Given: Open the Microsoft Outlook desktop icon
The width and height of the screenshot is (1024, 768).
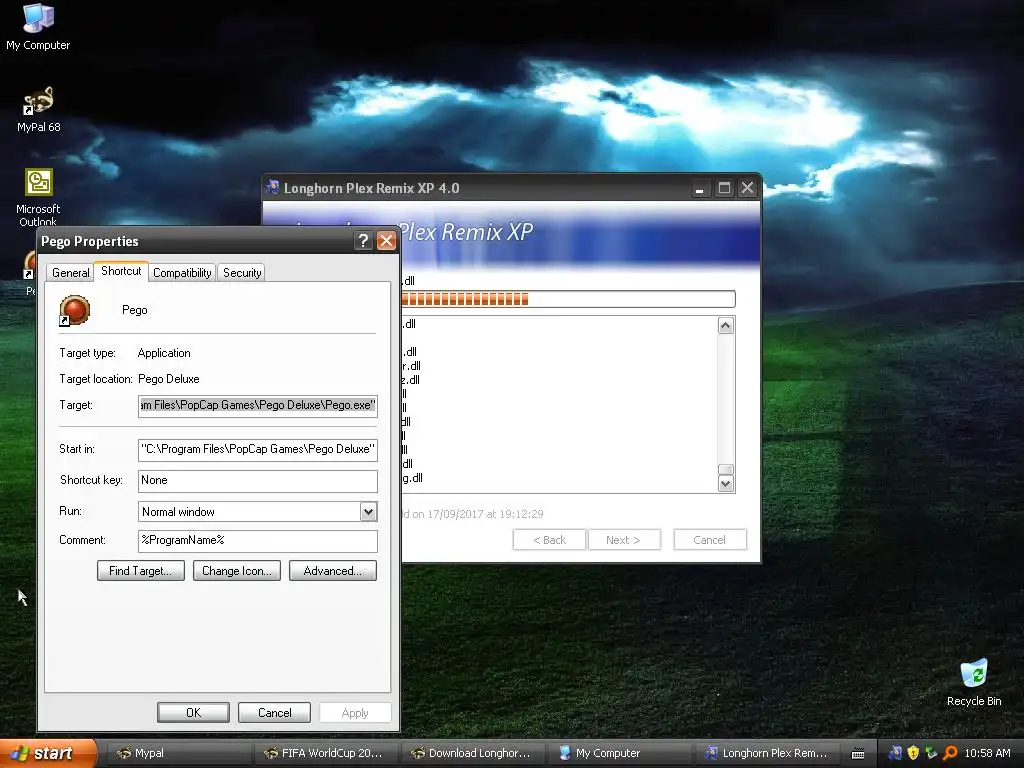Looking at the screenshot, I should point(38,197).
